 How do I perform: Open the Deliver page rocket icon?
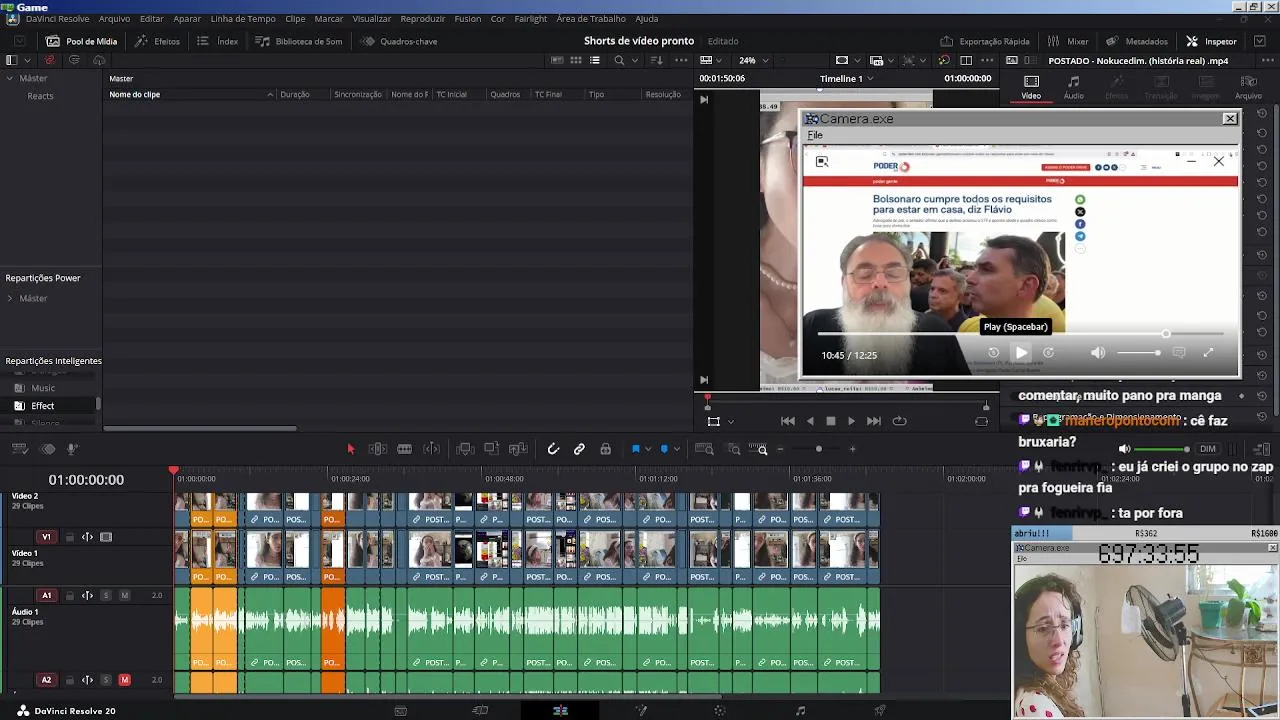coord(880,711)
